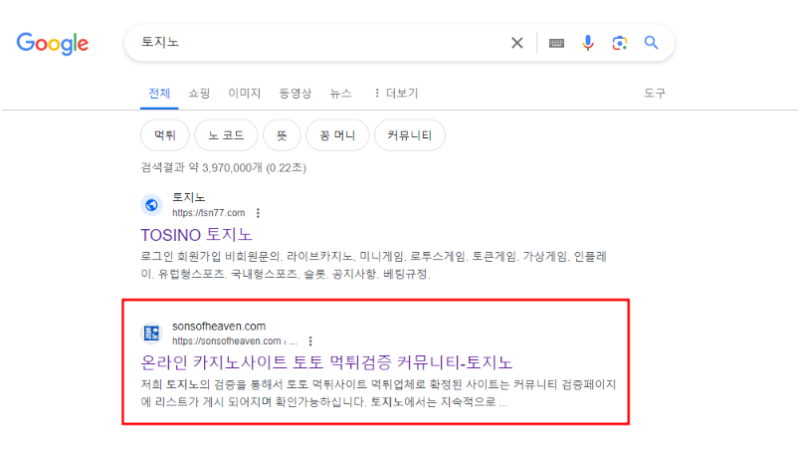
Task: Start voice search with microphone icon
Action: click(x=588, y=43)
